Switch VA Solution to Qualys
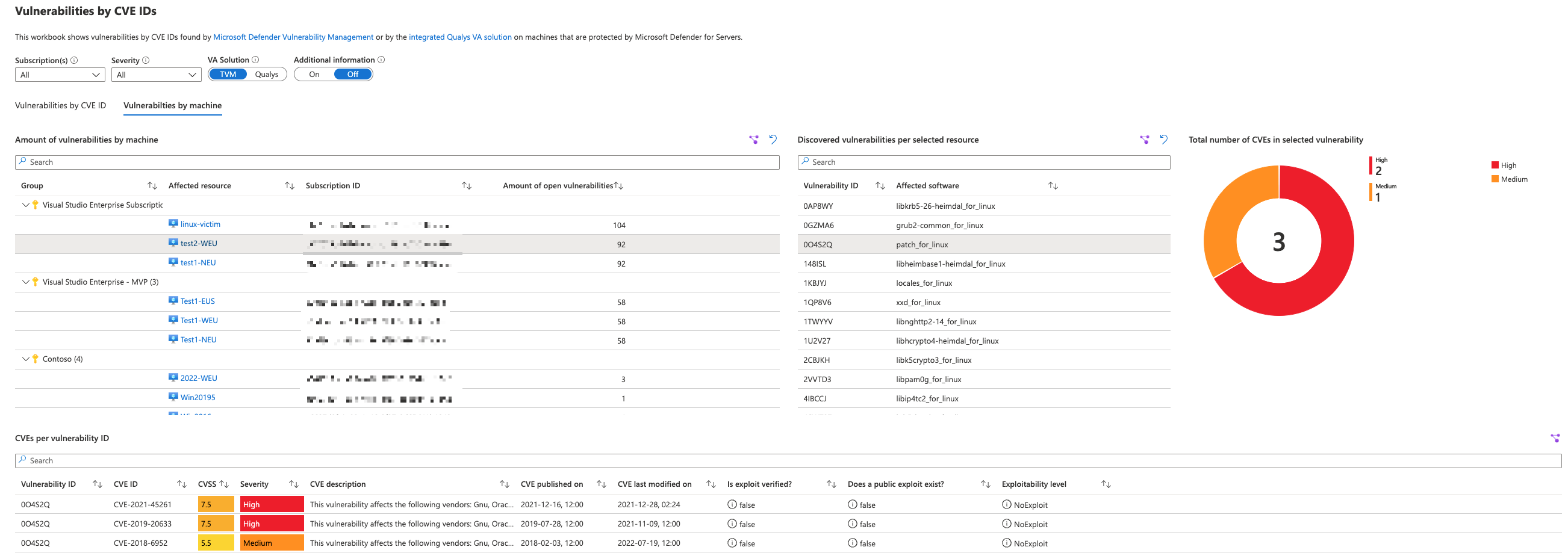Screen dimensions: 1568x553 coord(267,74)
